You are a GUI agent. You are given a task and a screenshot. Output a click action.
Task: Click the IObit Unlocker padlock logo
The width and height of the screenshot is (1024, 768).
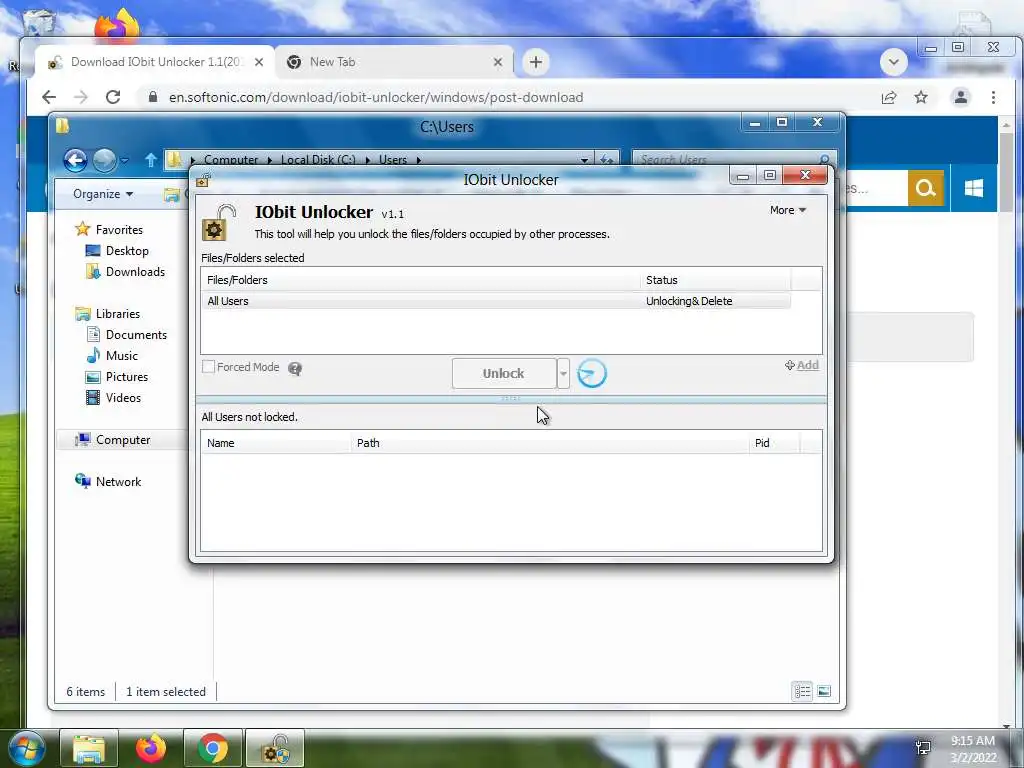pyautogui.click(x=218, y=223)
